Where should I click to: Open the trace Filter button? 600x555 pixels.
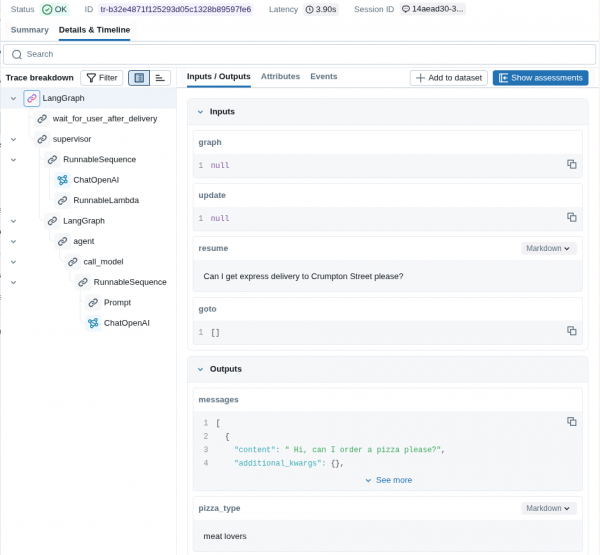(x=102, y=78)
